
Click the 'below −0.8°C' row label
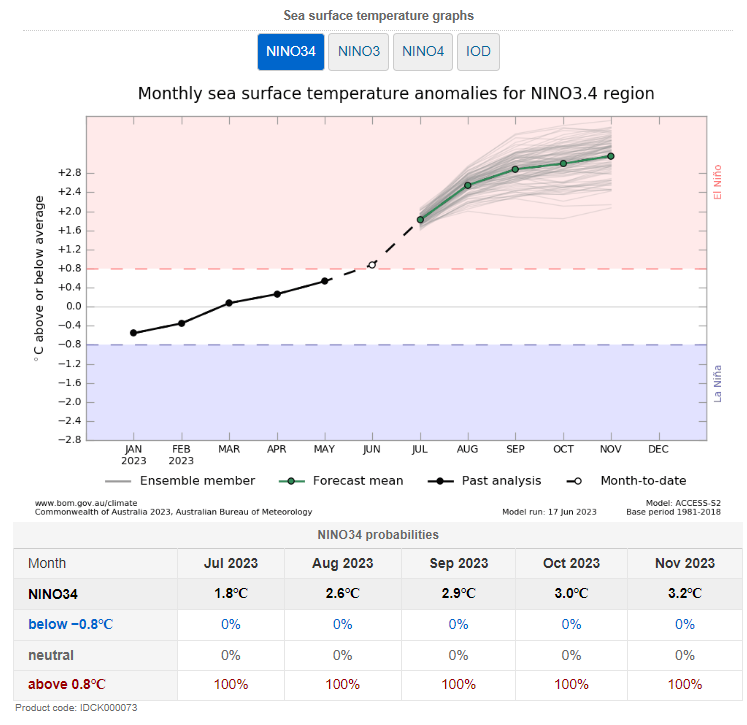[x=71, y=624]
